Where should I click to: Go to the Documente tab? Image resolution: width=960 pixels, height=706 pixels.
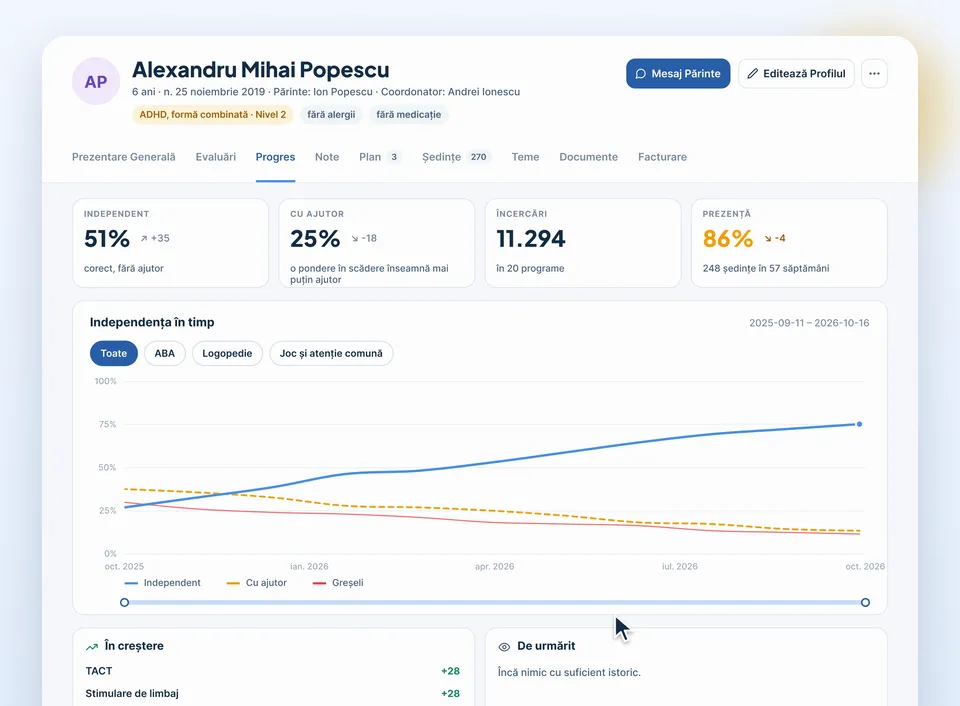[588, 157]
